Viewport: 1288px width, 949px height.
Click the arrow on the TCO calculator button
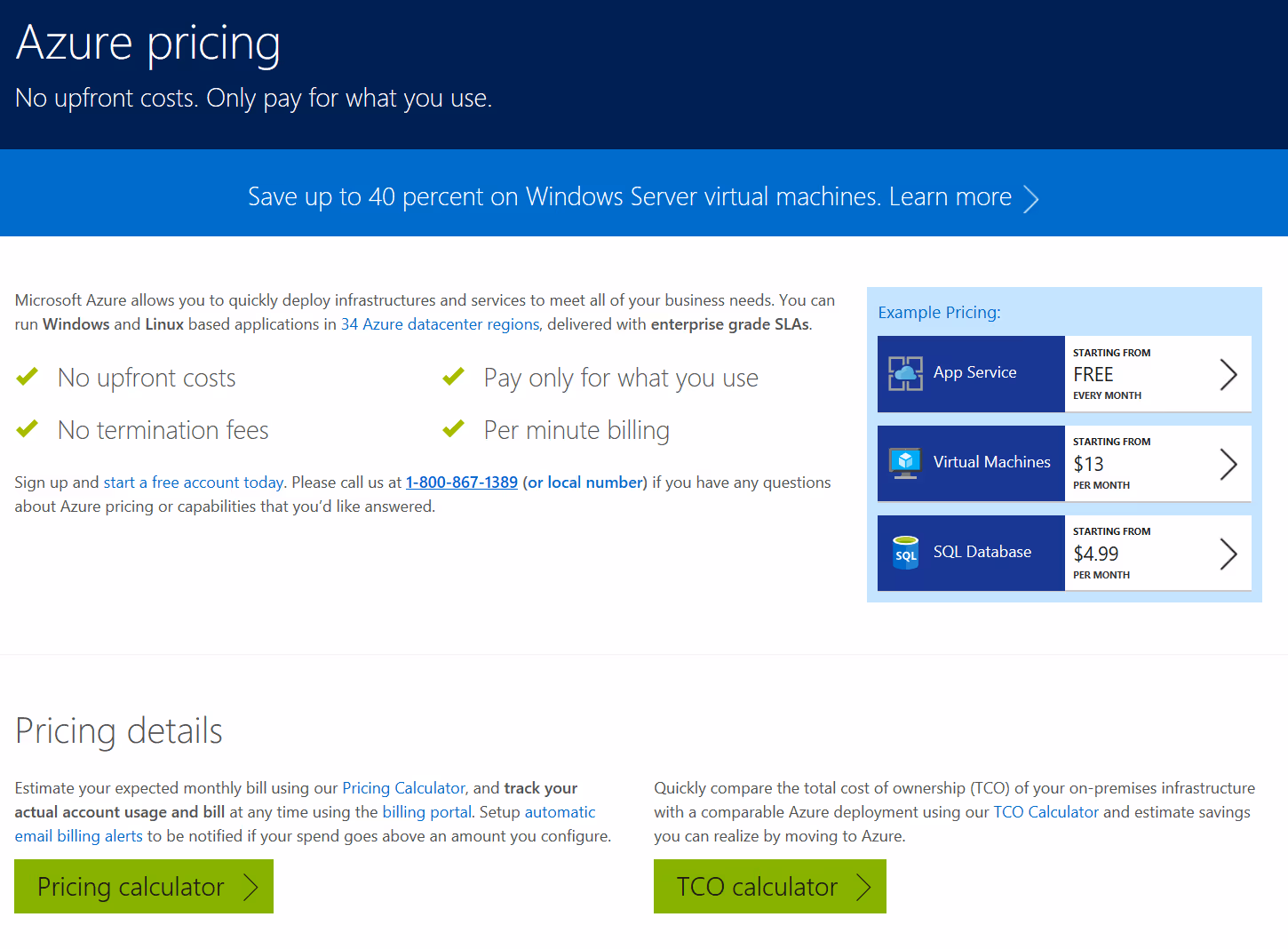(x=863, y=887)
